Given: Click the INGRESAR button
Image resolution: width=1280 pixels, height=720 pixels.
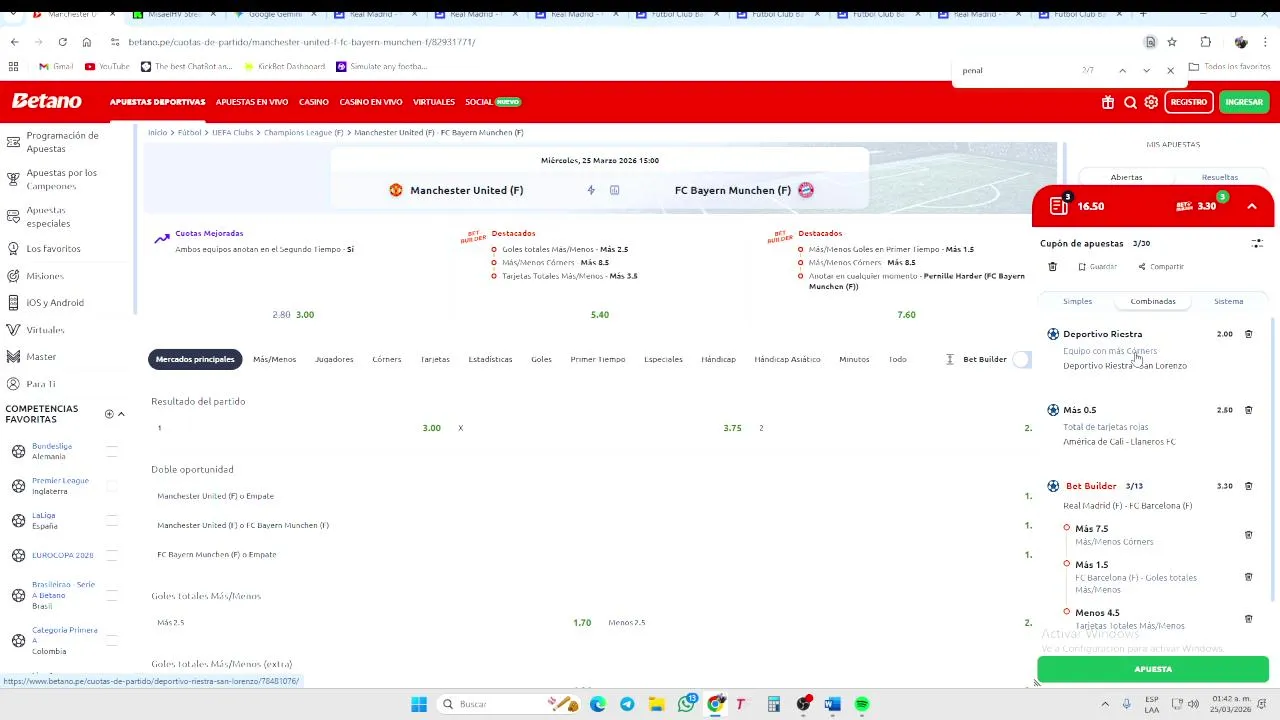Looking at the screenshot, I should [1244, 102].
